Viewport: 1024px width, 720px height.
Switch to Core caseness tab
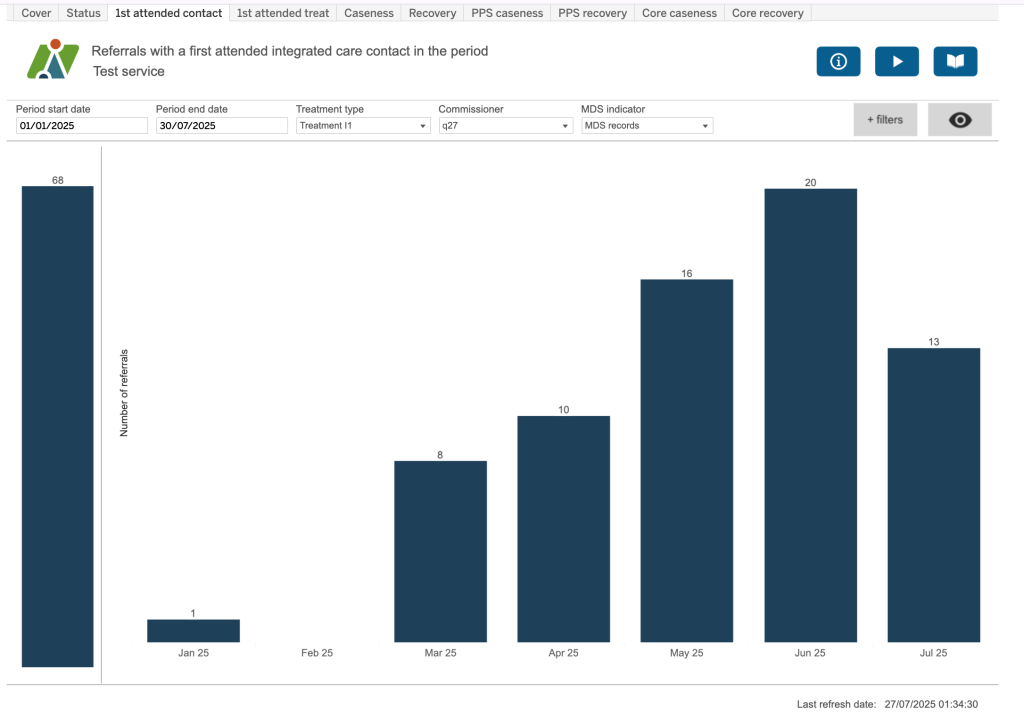point(679,13)
